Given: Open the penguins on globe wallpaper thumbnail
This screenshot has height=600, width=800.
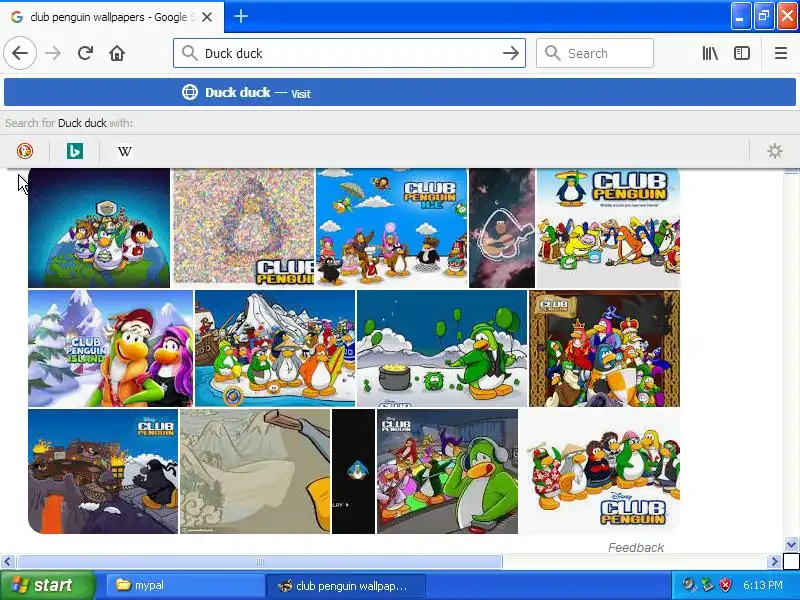Looking at the screenshot, I should [99, 228].
